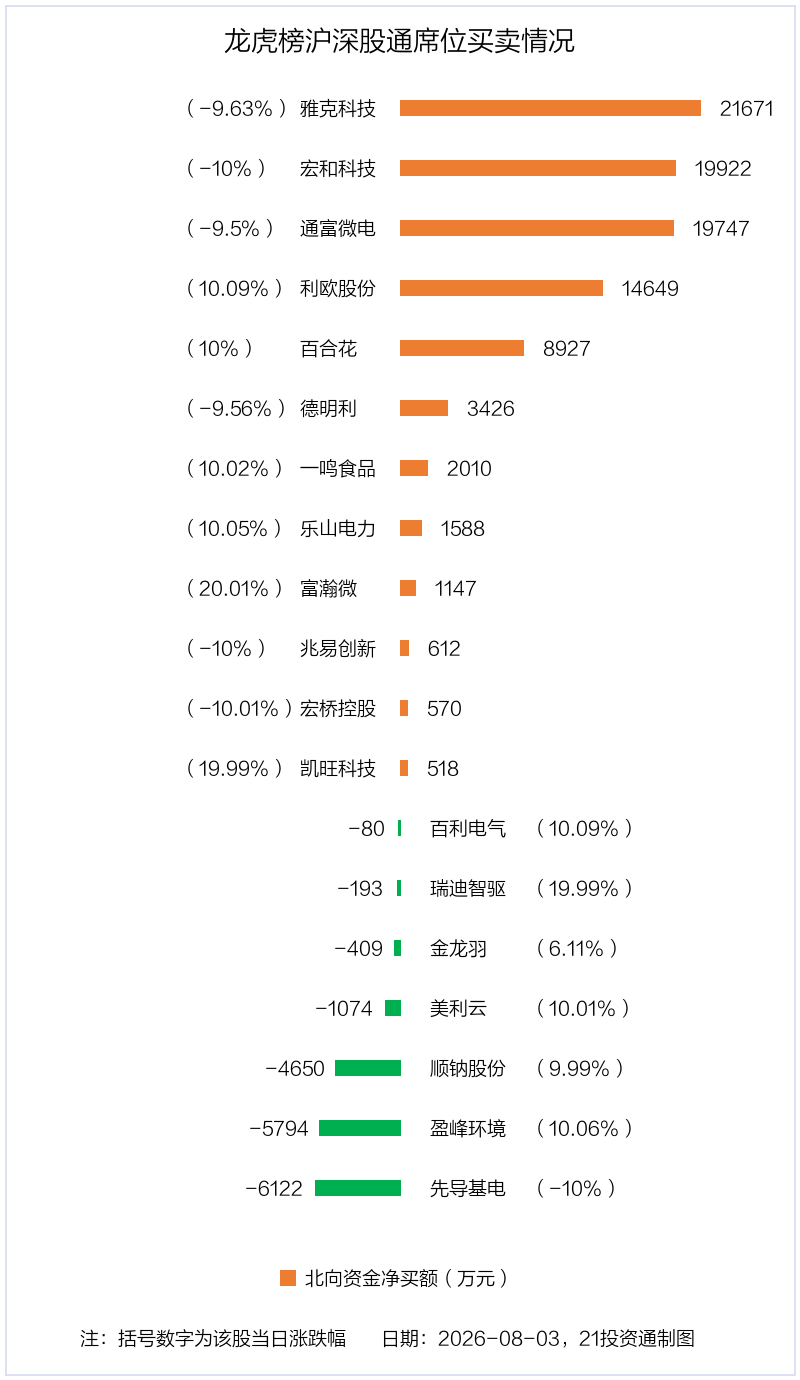This screenshot has width=800, height=1380.
Task: Select the 百合花 orange bar
Action: (x=462, y=348)
